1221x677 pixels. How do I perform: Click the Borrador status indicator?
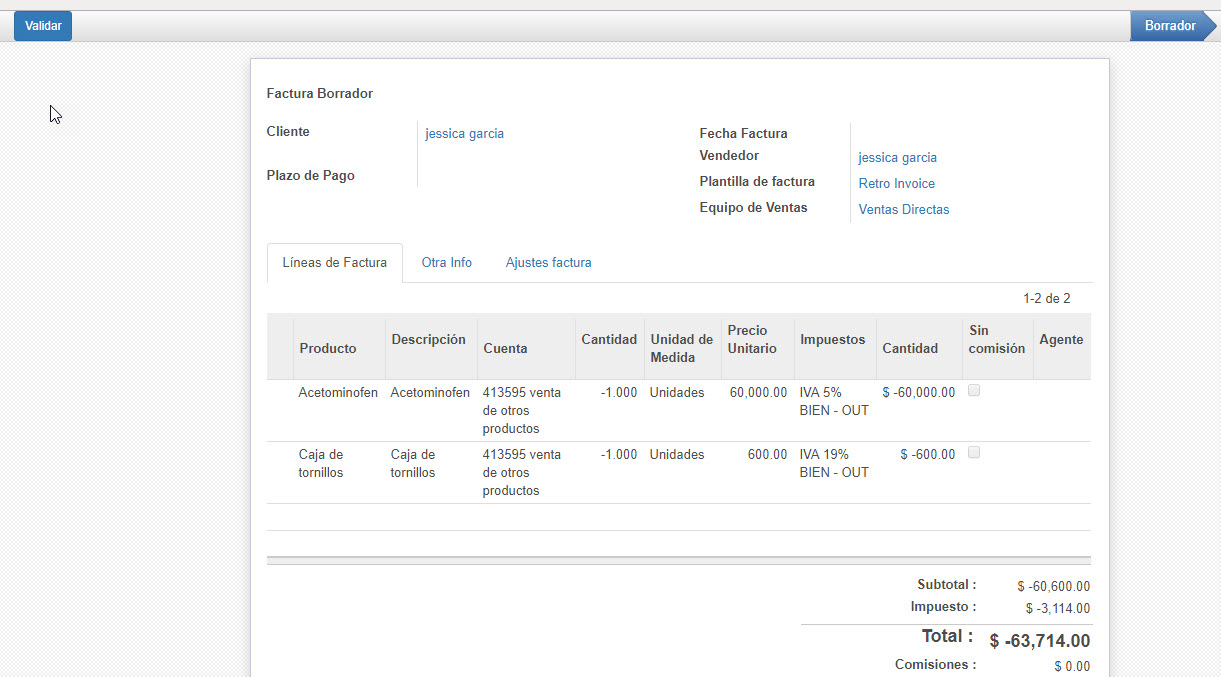[x=1171, y=26]
